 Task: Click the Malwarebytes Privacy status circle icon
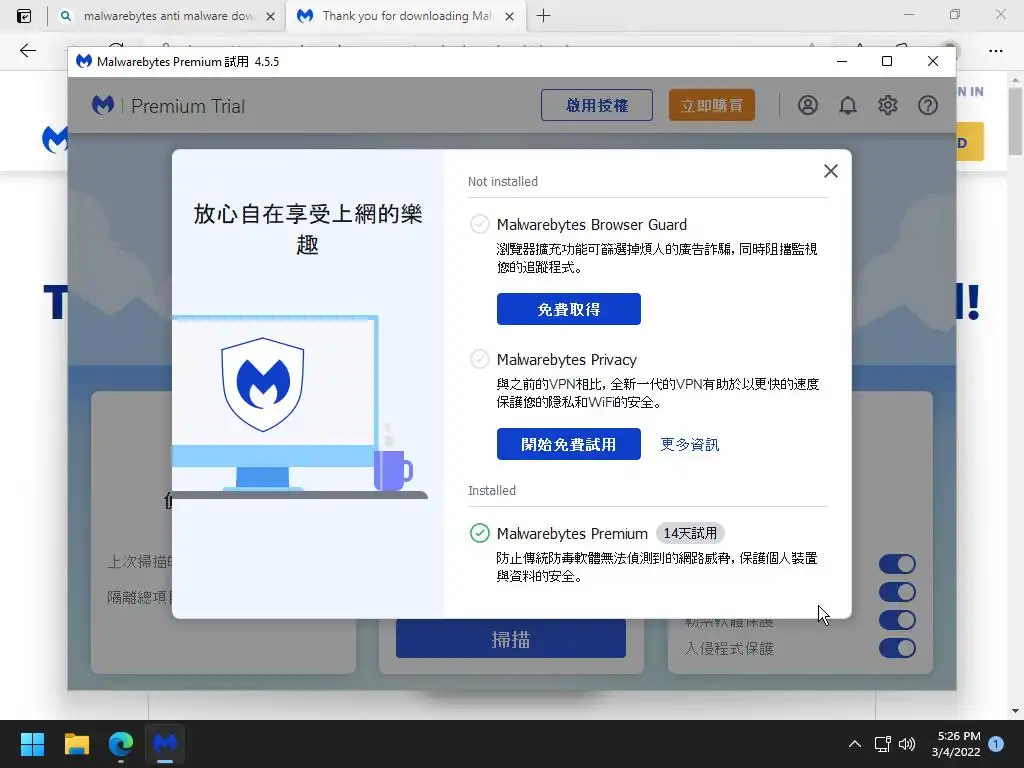479,359
